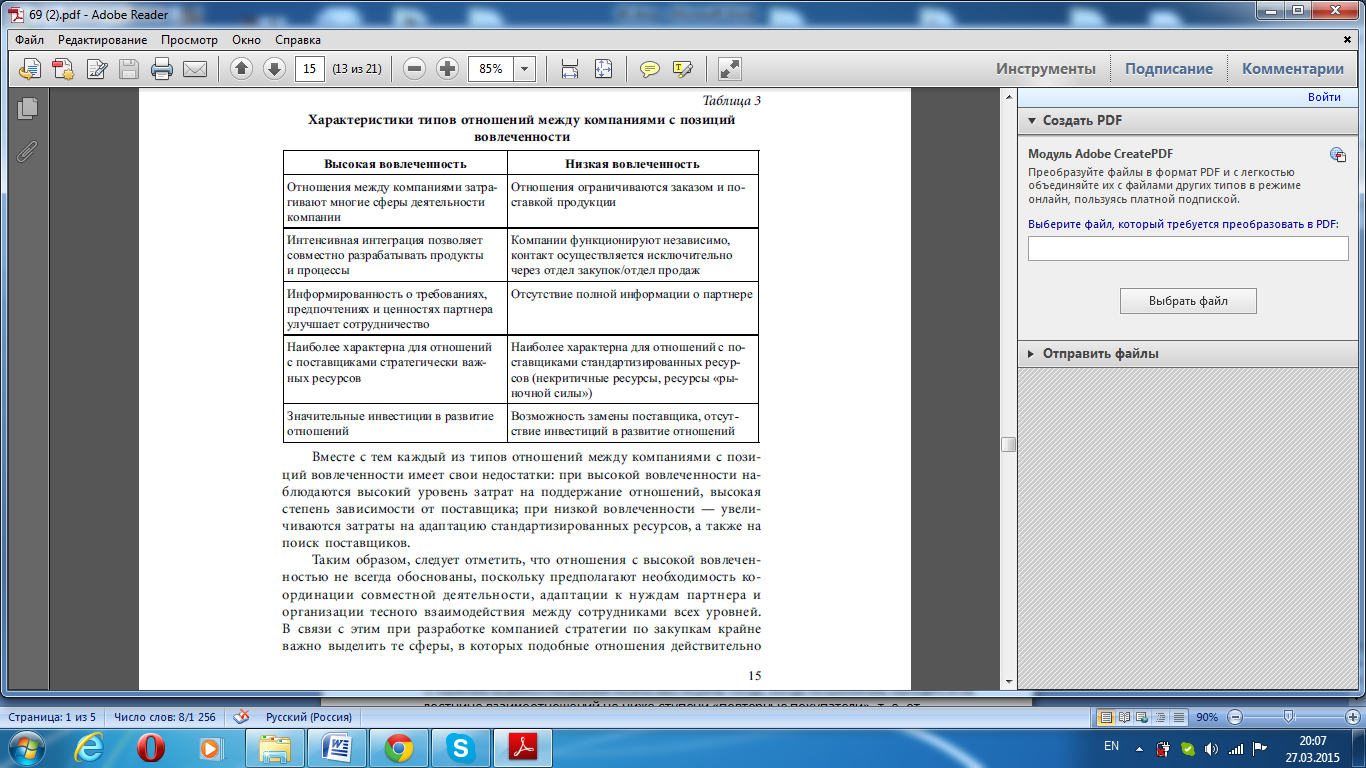Click the save floppy disk icon
The image size is (1366, 768).
[x=129, y=69]
